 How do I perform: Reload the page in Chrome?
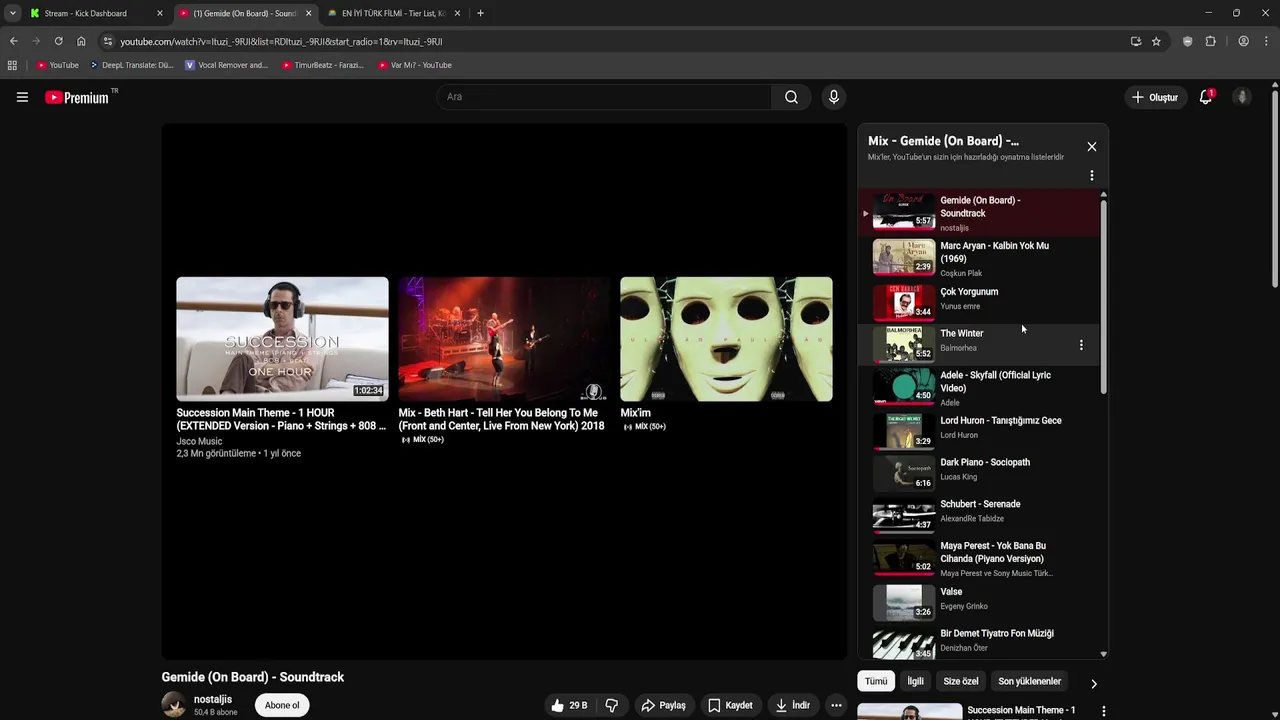click(59, 41)
